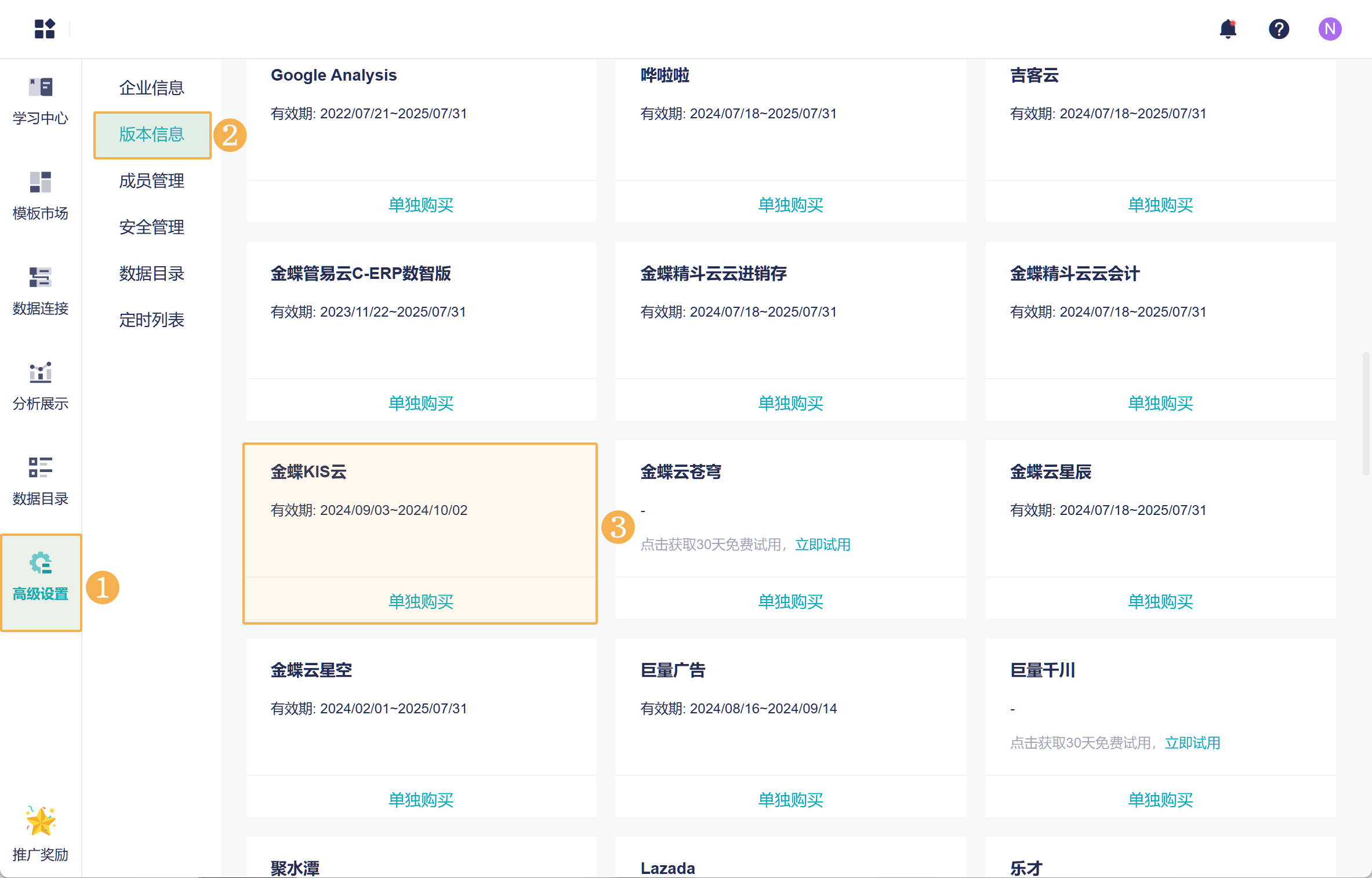Screen dimensions: 1372x878
Task: Open 成员管理 menu item
Action: click(151, 180)
